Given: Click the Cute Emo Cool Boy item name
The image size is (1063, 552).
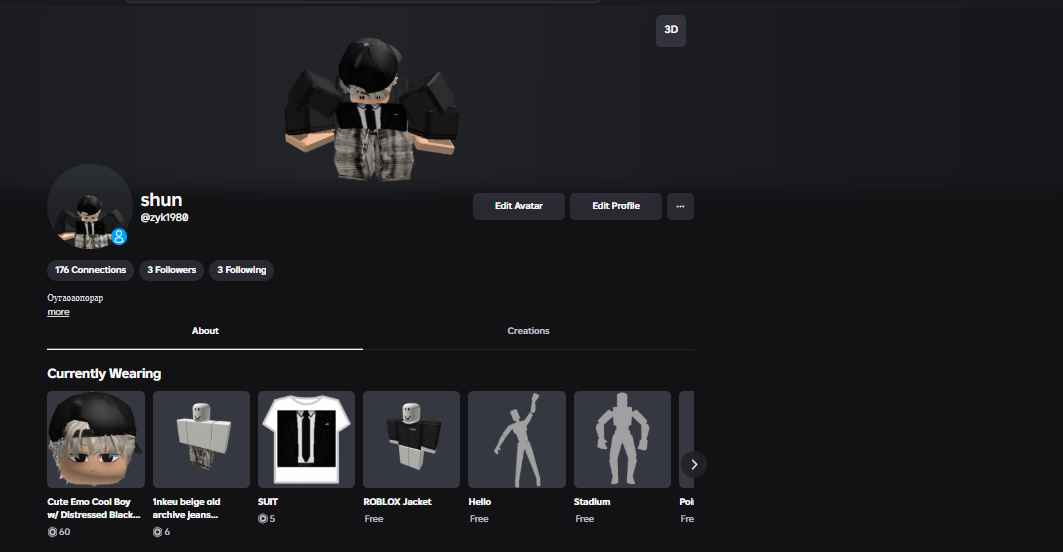Looking at the screenshot, I should coord(94,508).
